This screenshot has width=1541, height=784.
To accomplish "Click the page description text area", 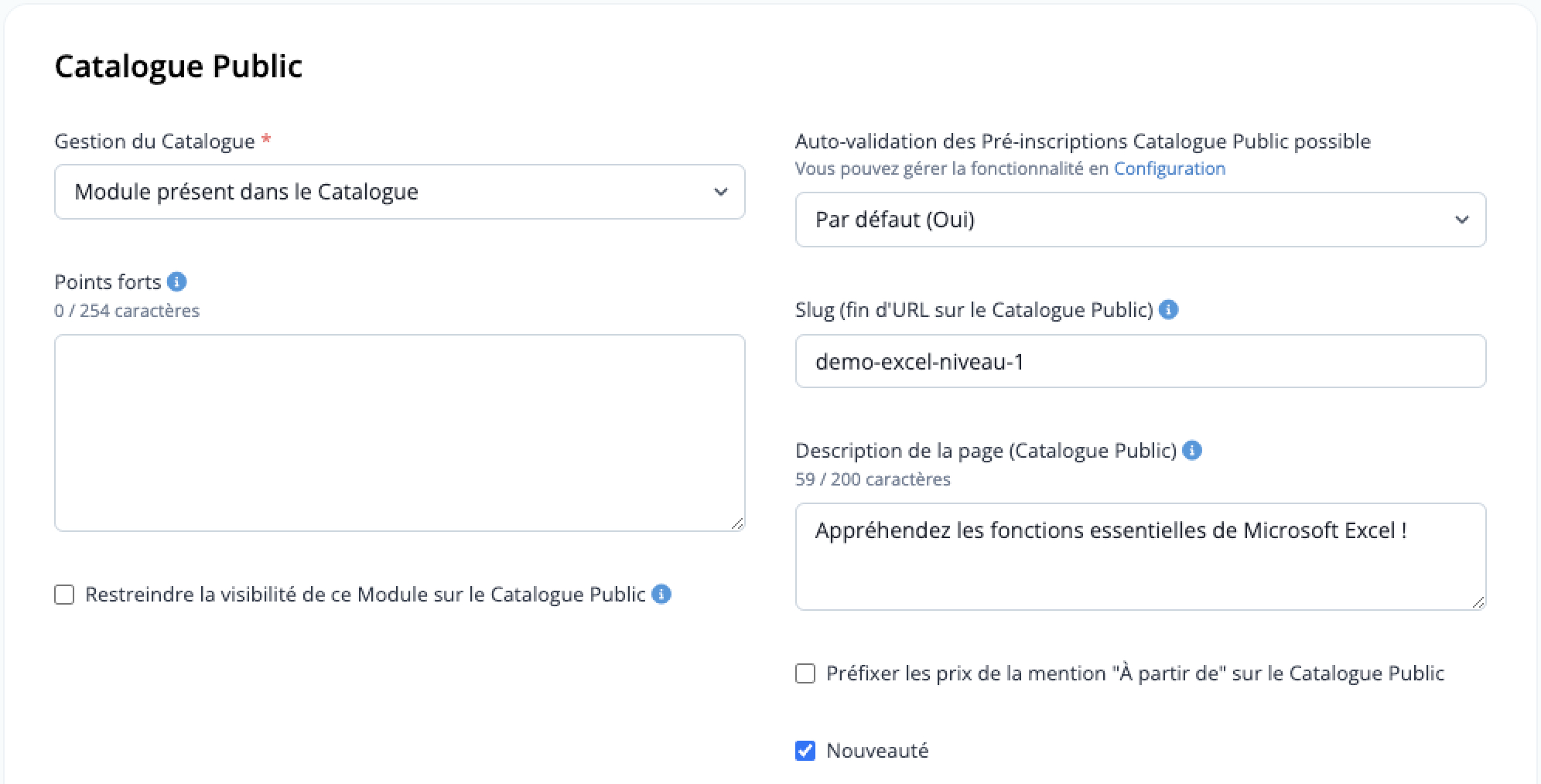I will tap(1140, 557).
